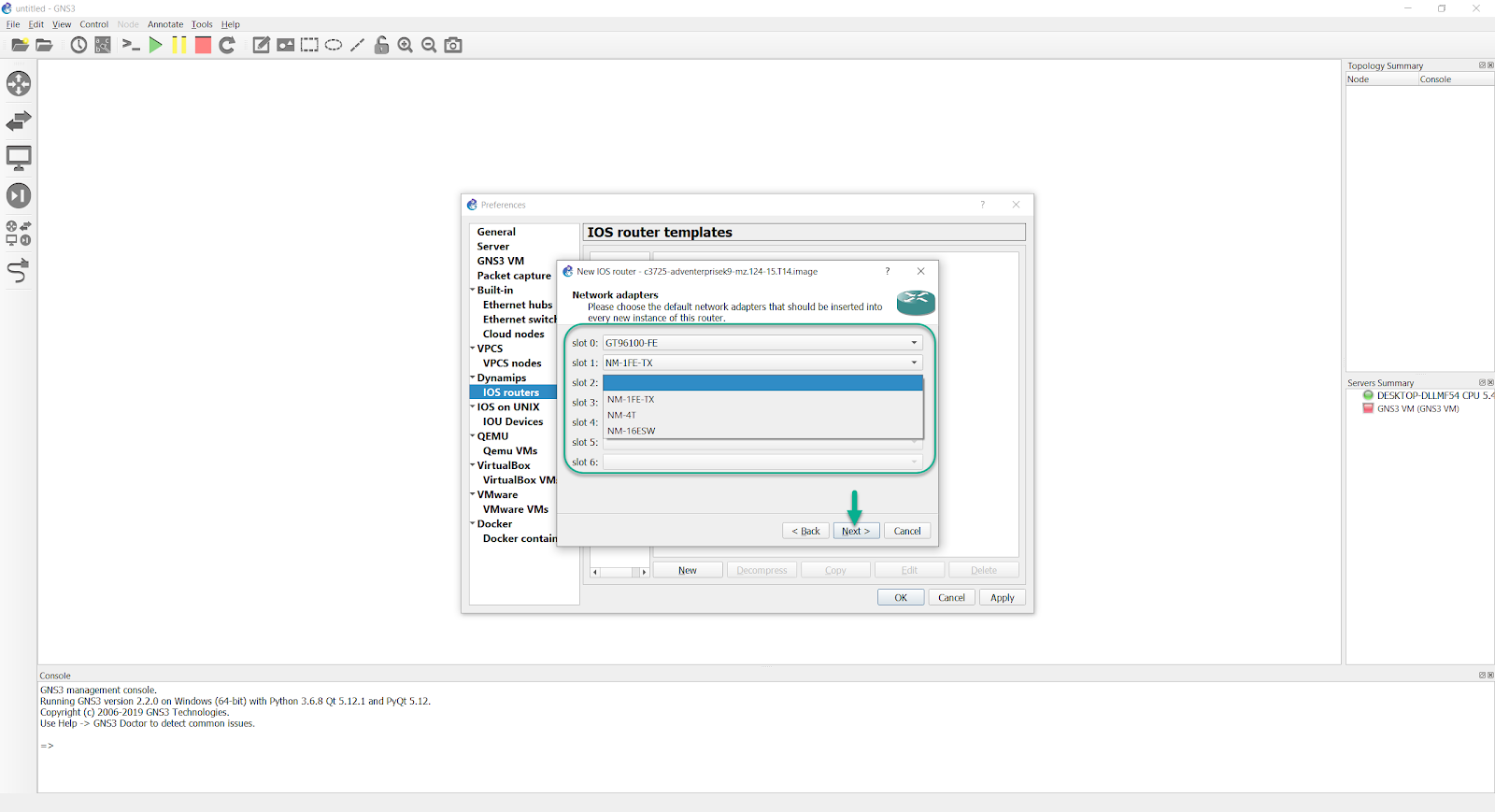Select the blank highlighted slot 2 option
This screenshot has height=812, width=1495.
(762, 383)
